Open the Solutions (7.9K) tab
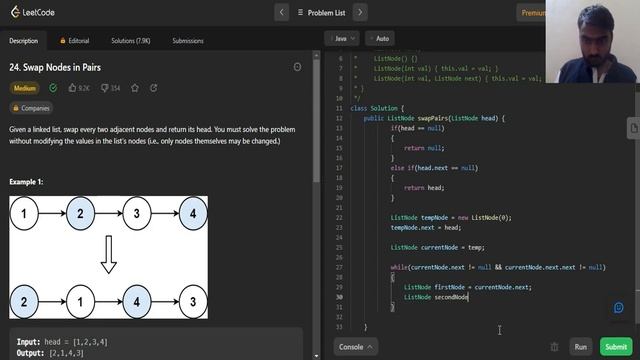 click(x=131, y=41)
